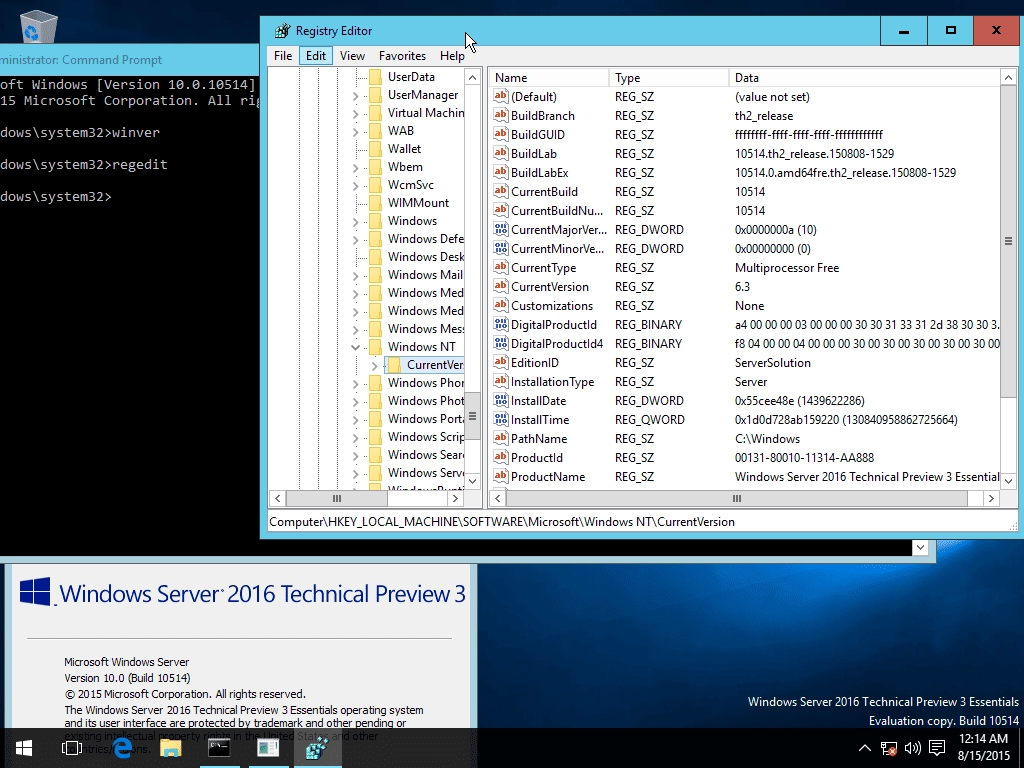
Task: Click the Command Prompt scroll-down arrow
Action: tap(920, 547)
